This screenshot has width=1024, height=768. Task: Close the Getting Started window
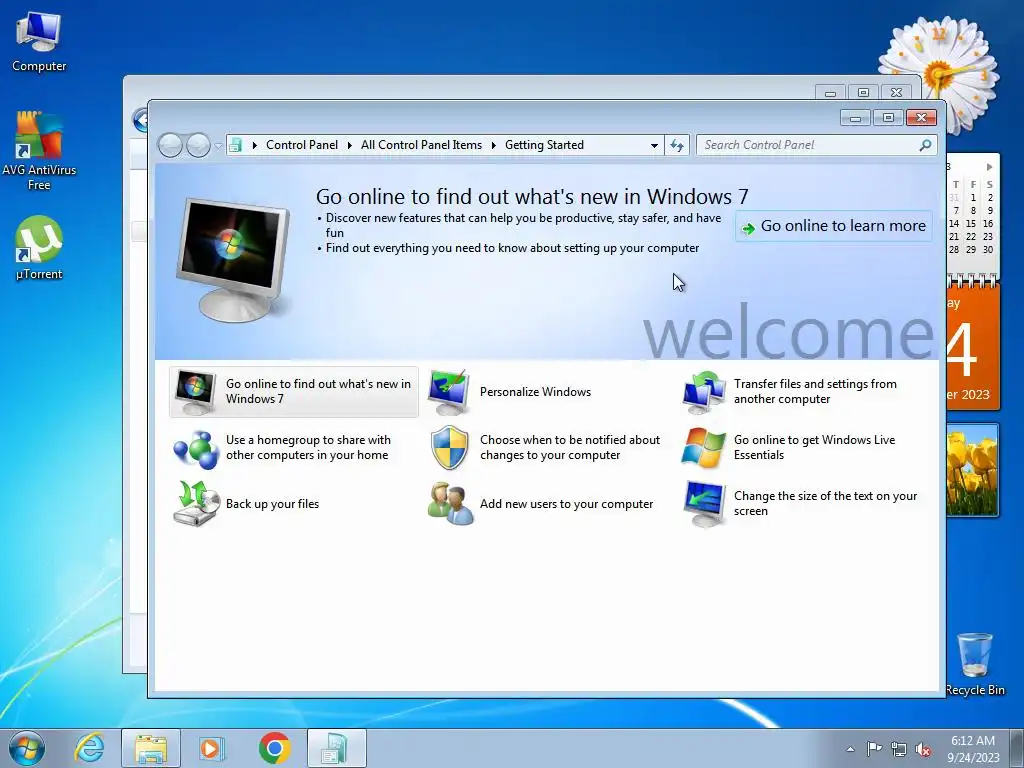click(921, 118)
